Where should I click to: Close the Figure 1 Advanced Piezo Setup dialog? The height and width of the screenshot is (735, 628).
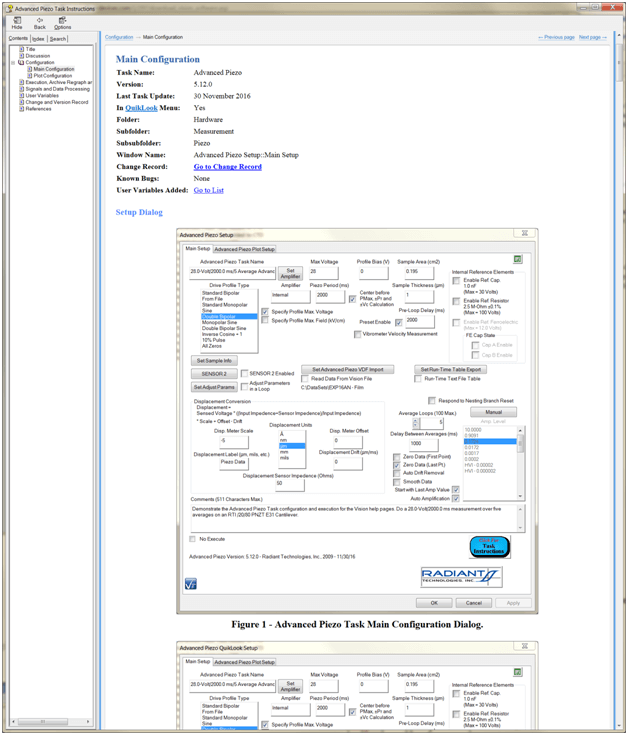click(x=524, y=233)
